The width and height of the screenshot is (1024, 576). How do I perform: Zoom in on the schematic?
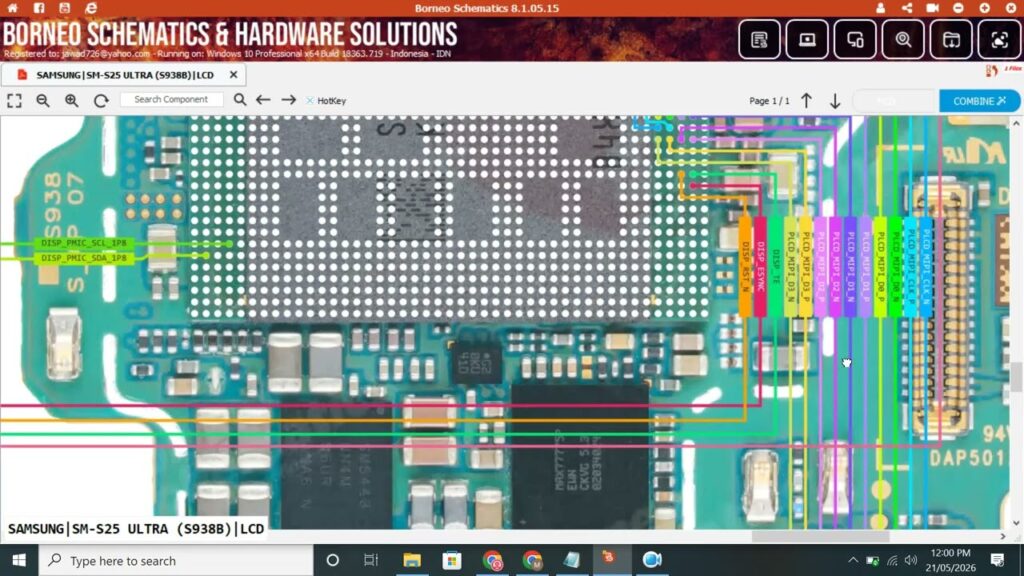tap(72, 101)
